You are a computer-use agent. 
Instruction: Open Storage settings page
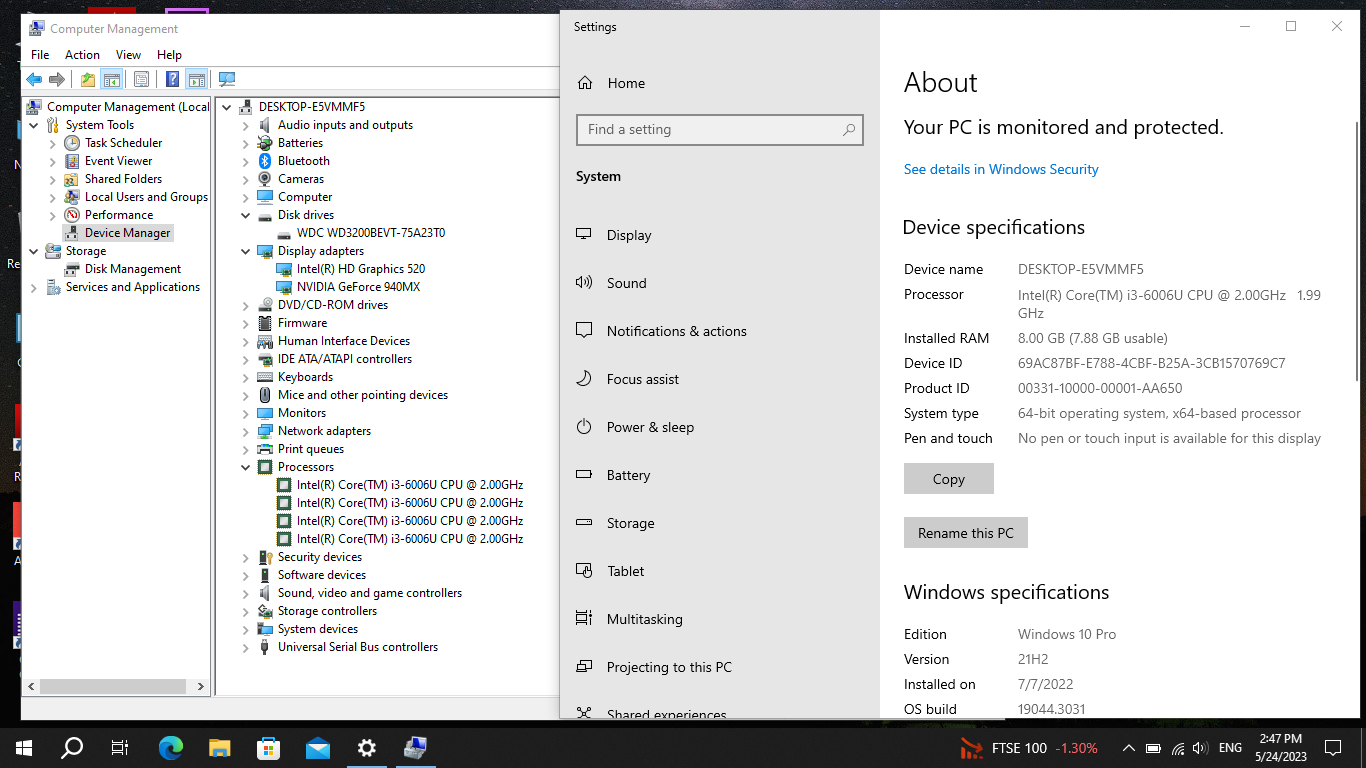[x=615, y=523]
